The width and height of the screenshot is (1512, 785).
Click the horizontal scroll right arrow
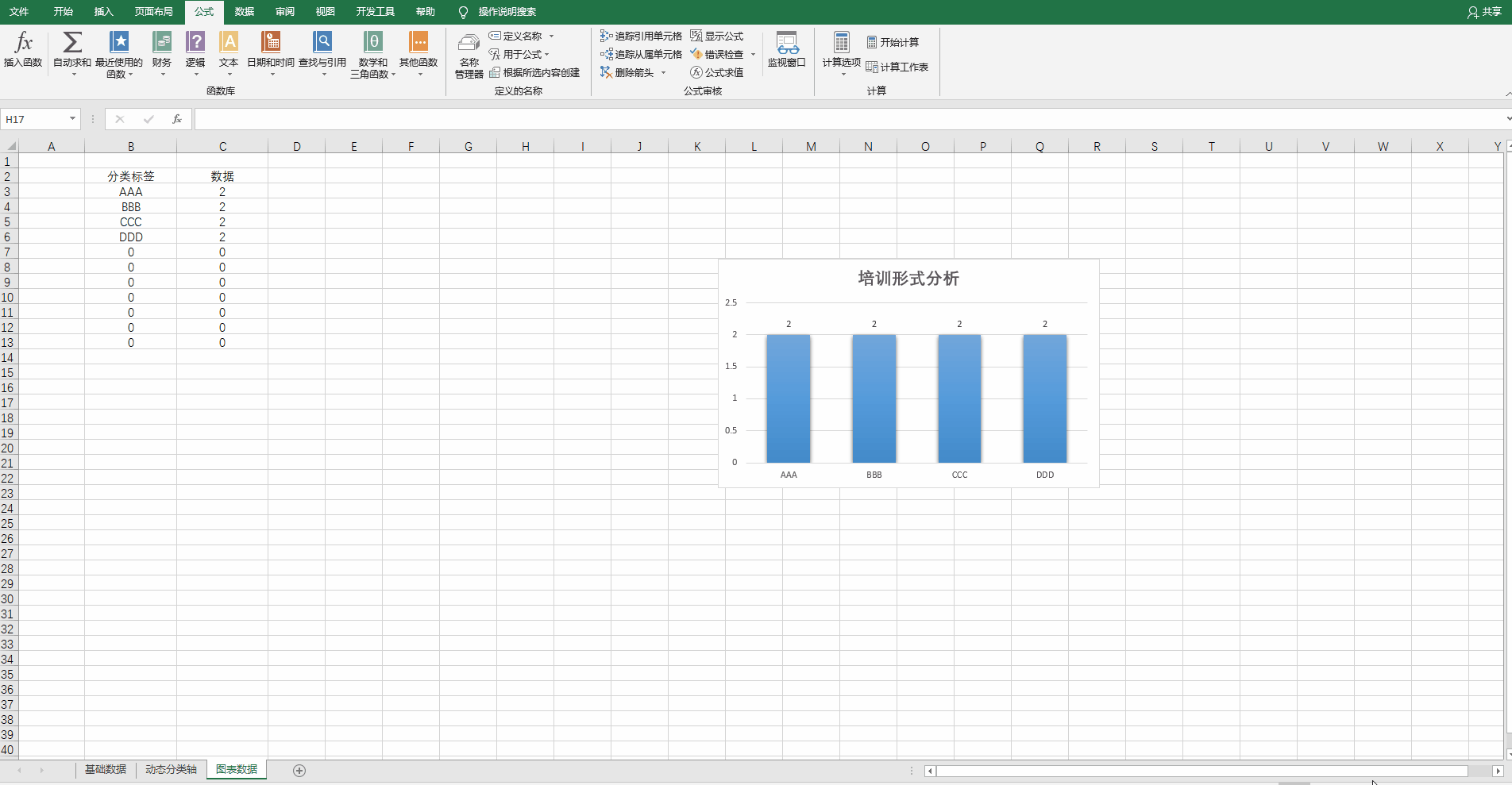(1498, 771)
